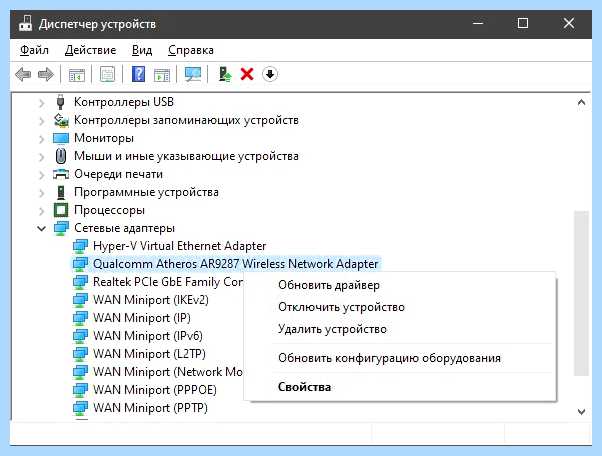Click the red X uninstall device icon
The height and width of the screenshot is (456, 602).
click(x=247, y=74)
